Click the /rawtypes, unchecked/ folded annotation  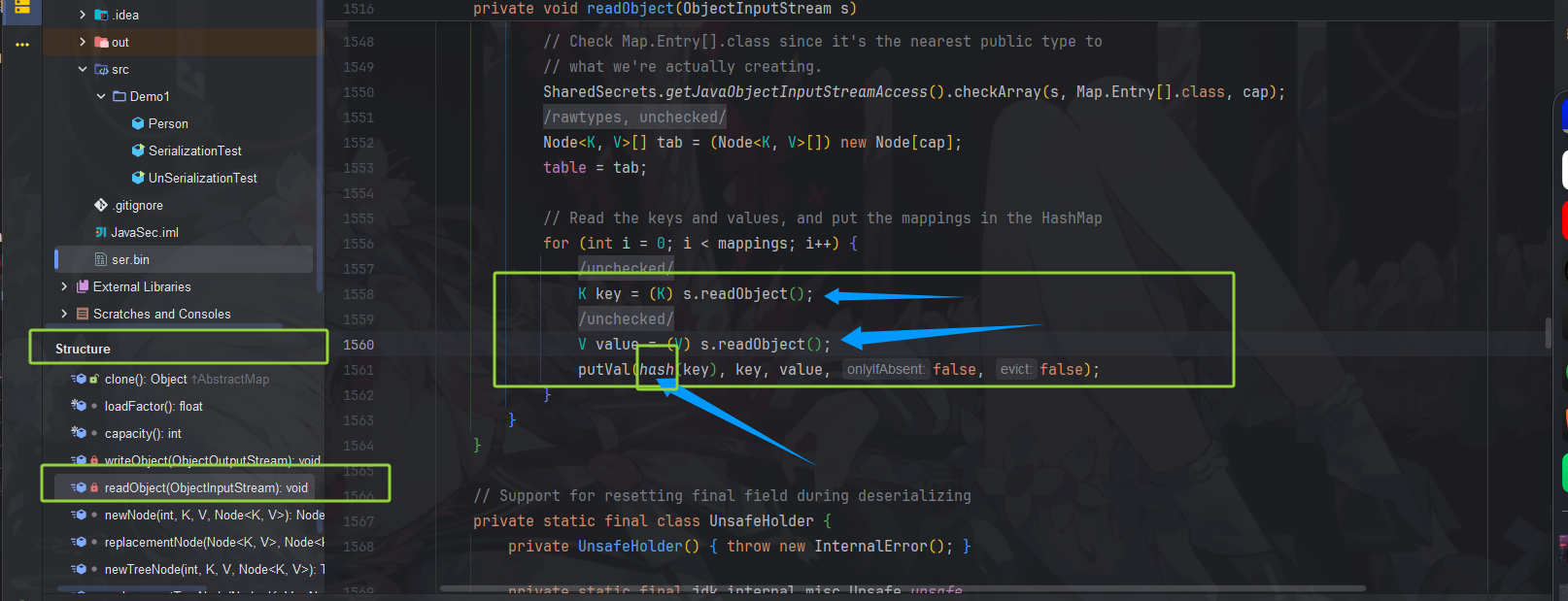634,117
